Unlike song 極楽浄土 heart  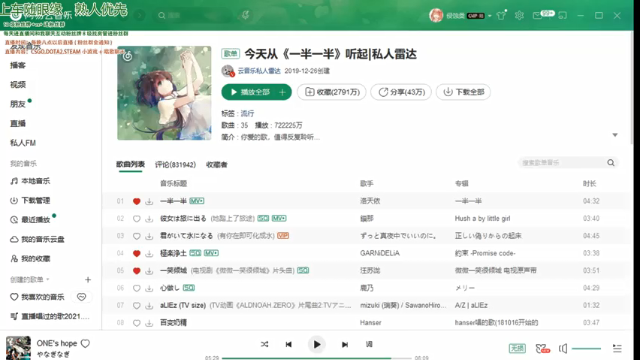(137, 253)
